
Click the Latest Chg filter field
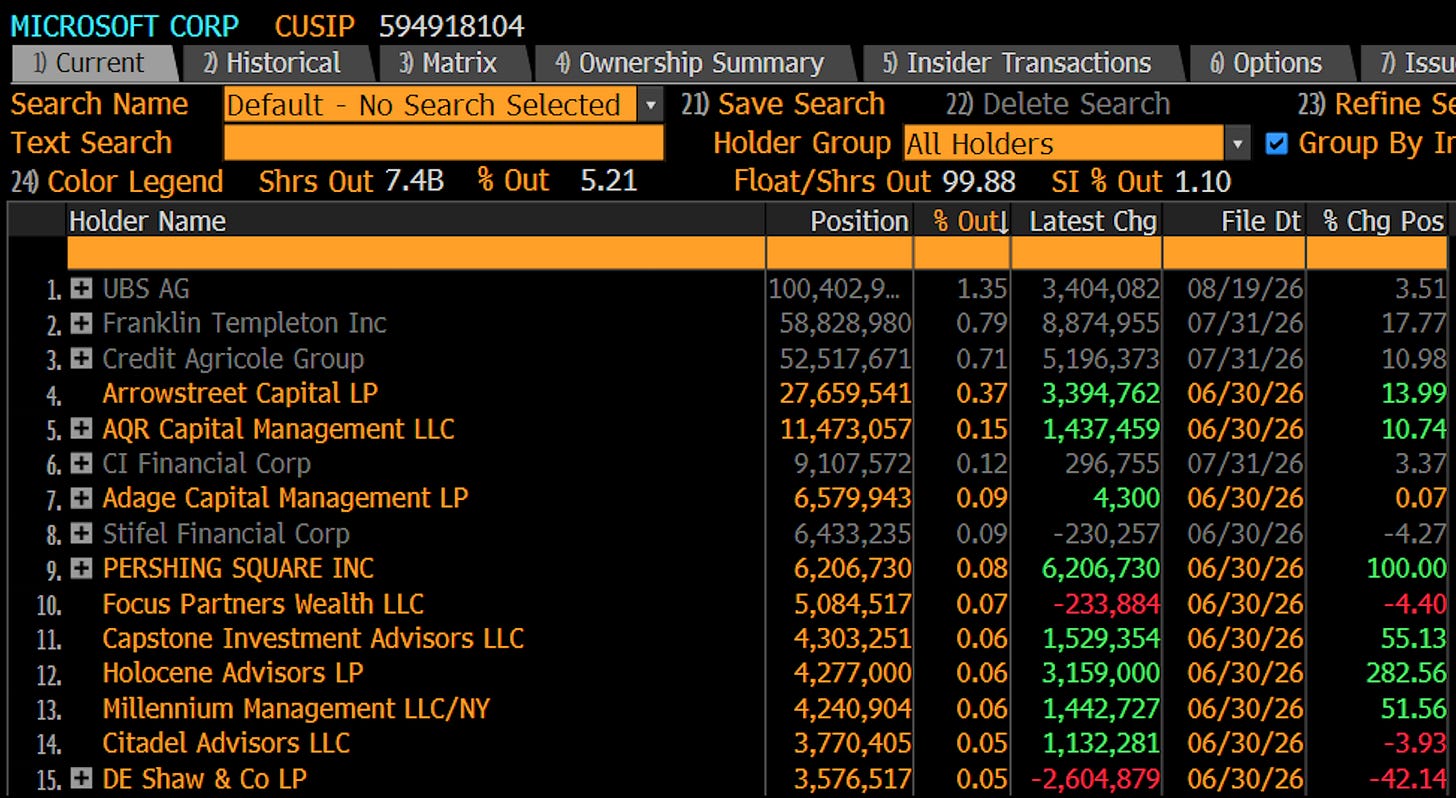click(1086, 254)
